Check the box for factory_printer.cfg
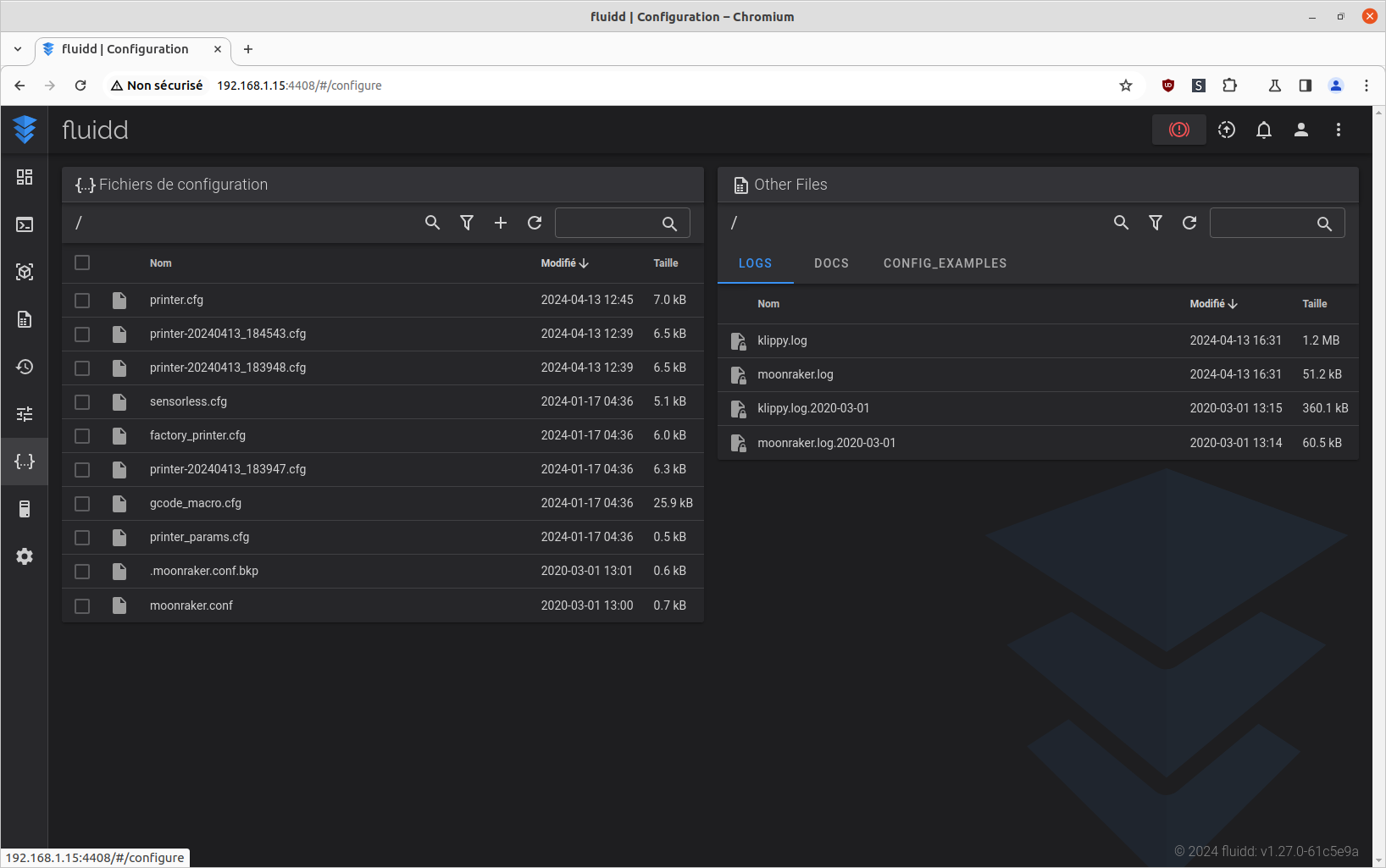 [x=82, y=436]
